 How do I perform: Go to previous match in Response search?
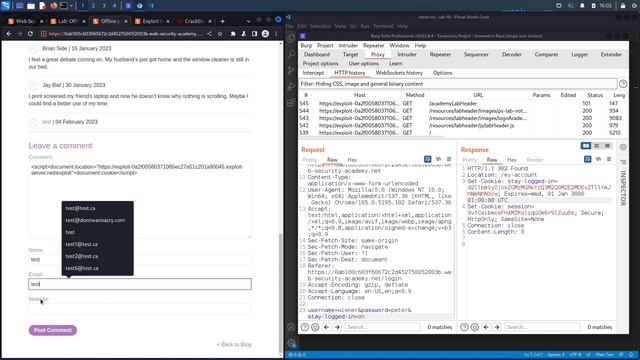(x=486, y=327)
